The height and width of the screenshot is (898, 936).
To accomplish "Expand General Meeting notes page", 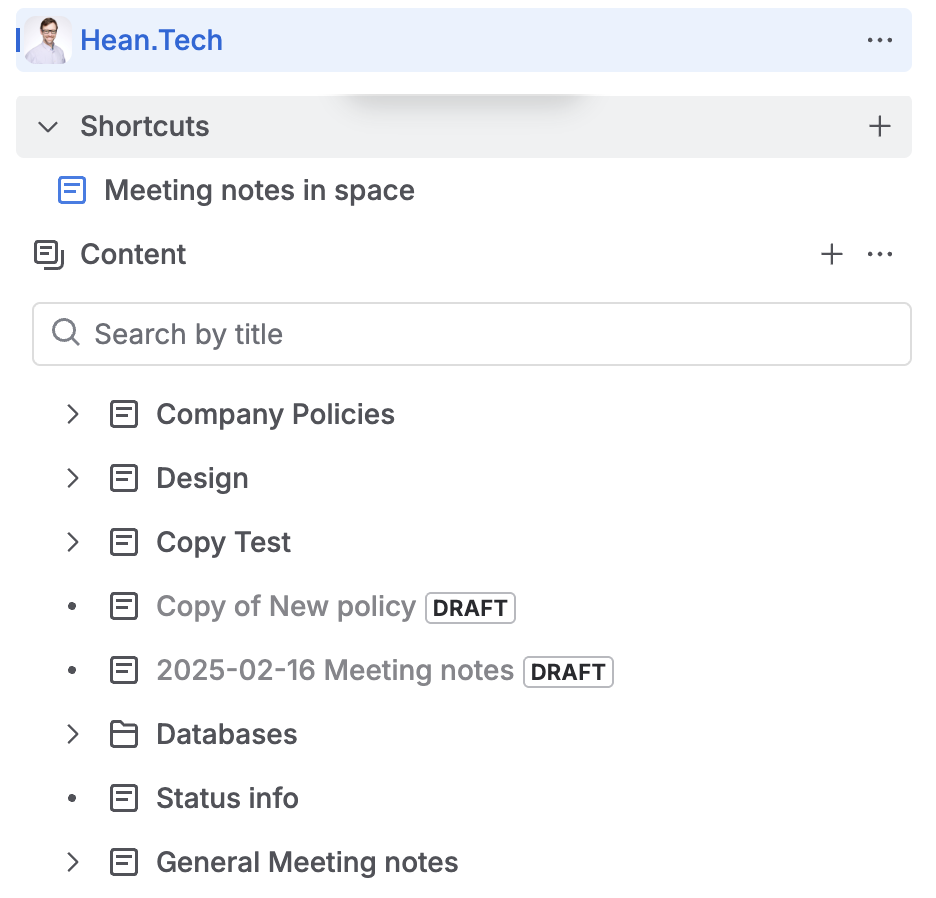I will [72, 862].
